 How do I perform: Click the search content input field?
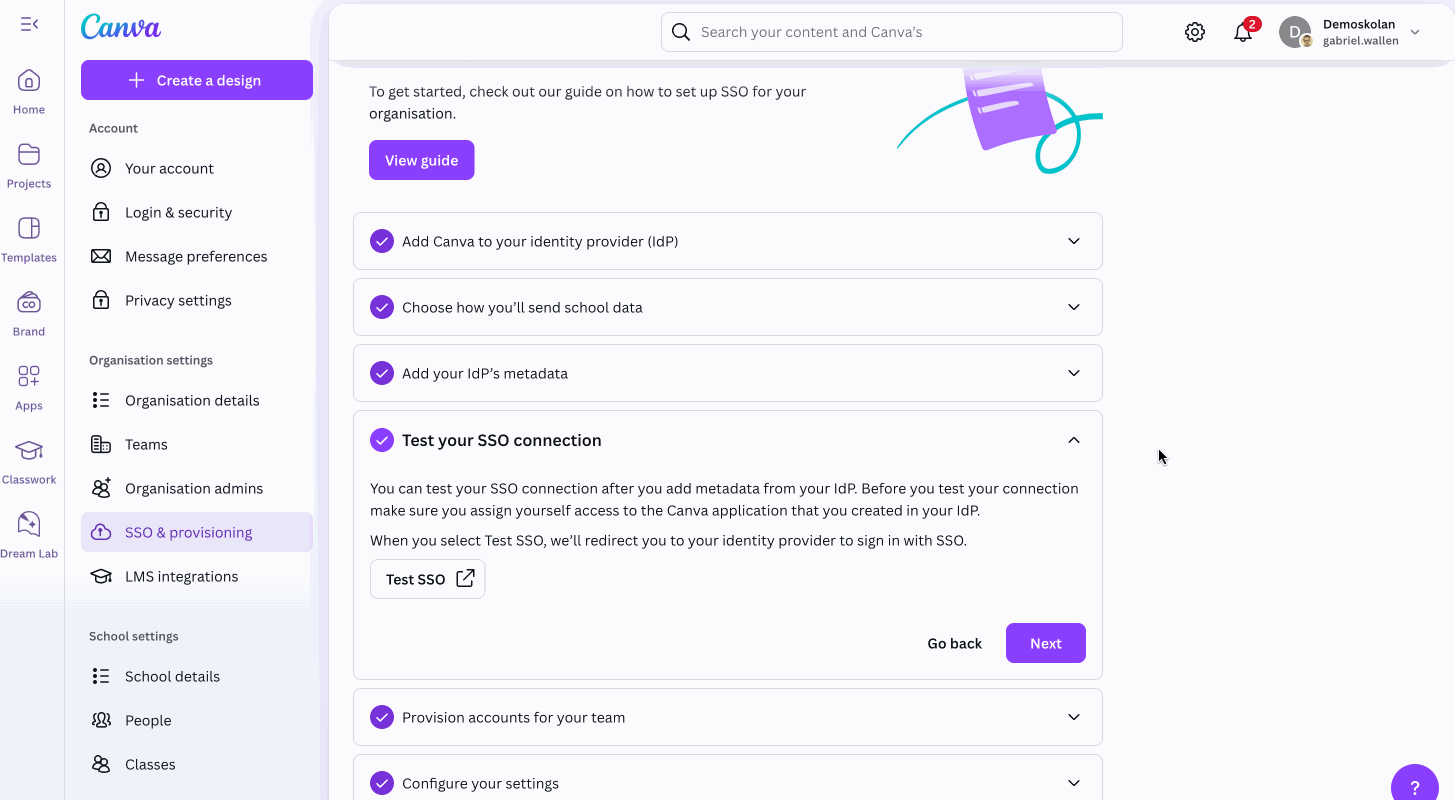point(891,32)
